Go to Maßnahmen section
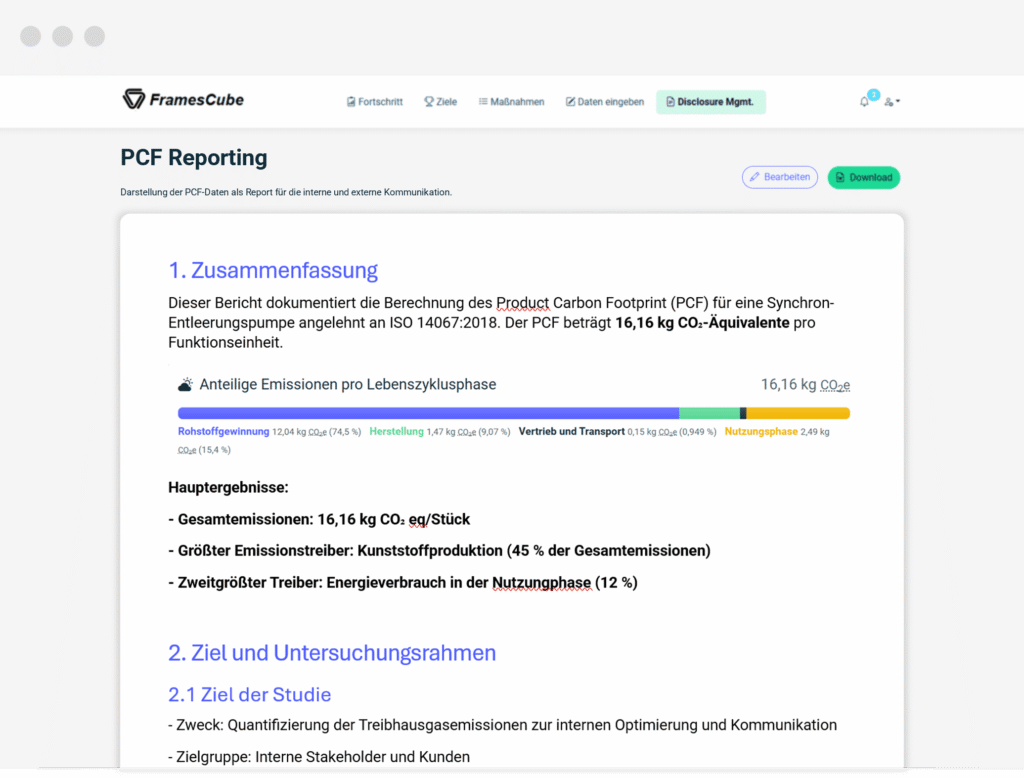 511,102
